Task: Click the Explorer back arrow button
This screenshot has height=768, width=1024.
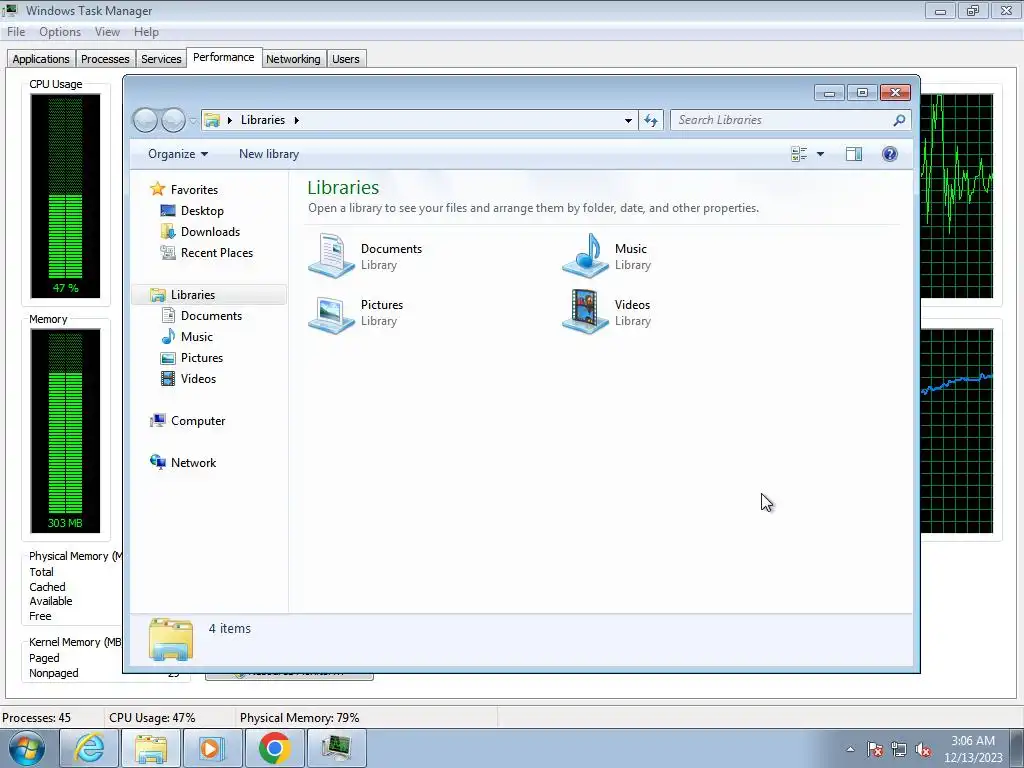Action: [145, 120]
